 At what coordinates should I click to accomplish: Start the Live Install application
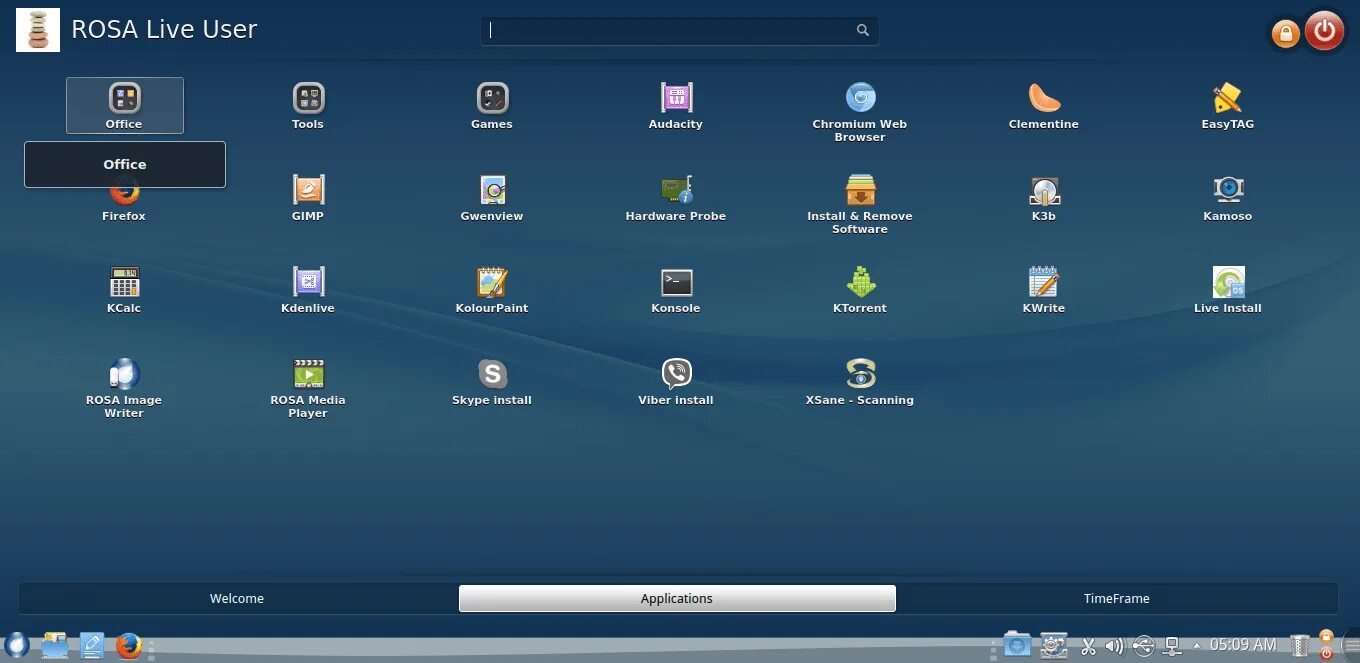coord(1228,289)
